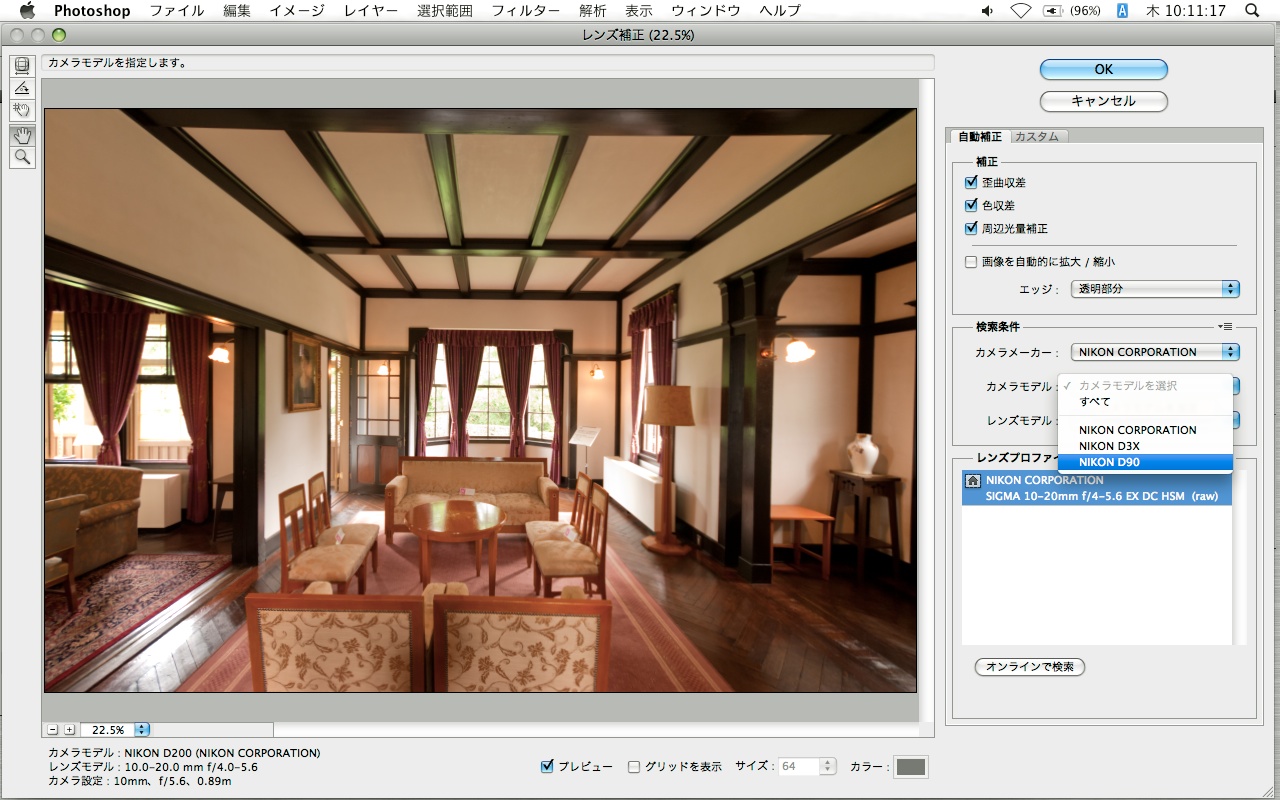Click the zoom in plus button
Screen dimensions: 1280x800
(x=68, y=730)
